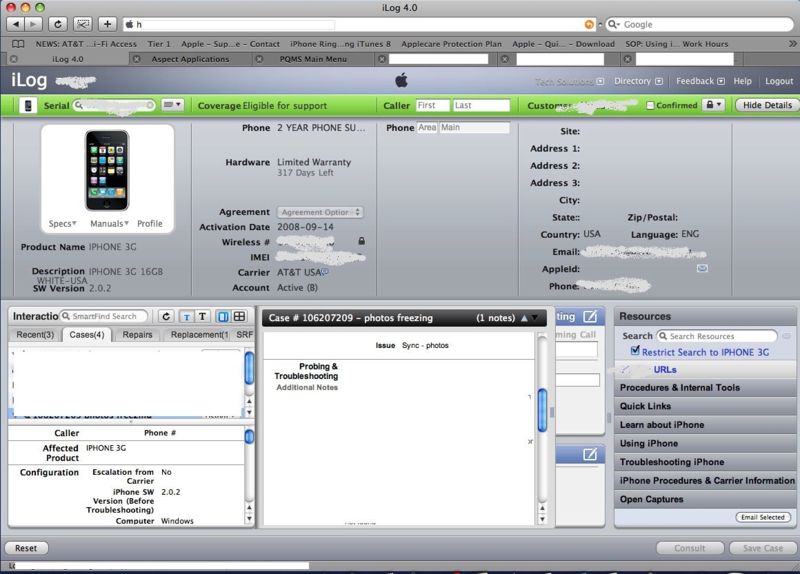Image resolution: width=800 pixels, height=574 pixels.
Task: Open the dropdown next to the Serial field
Action: (x=172, y=105)
